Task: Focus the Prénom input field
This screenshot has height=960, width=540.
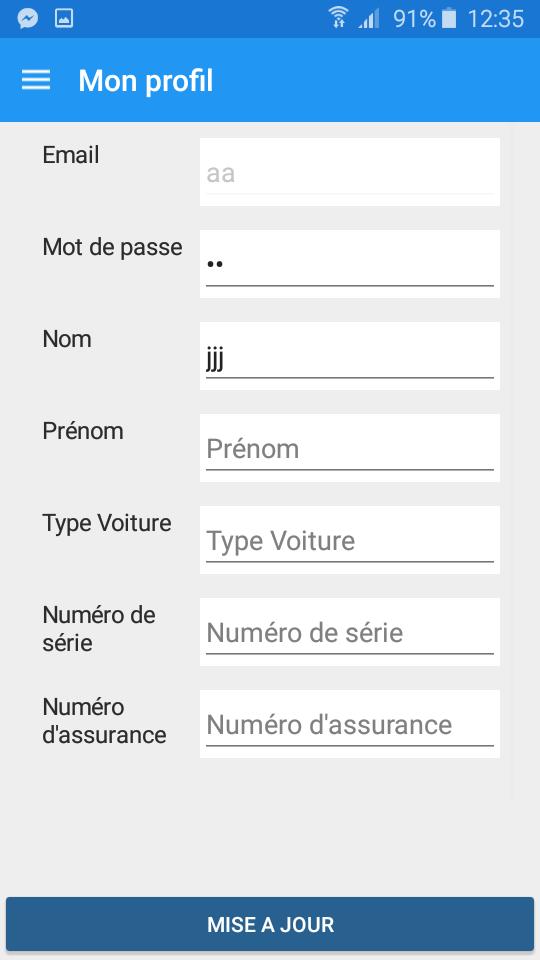Action: click(350, 448)
